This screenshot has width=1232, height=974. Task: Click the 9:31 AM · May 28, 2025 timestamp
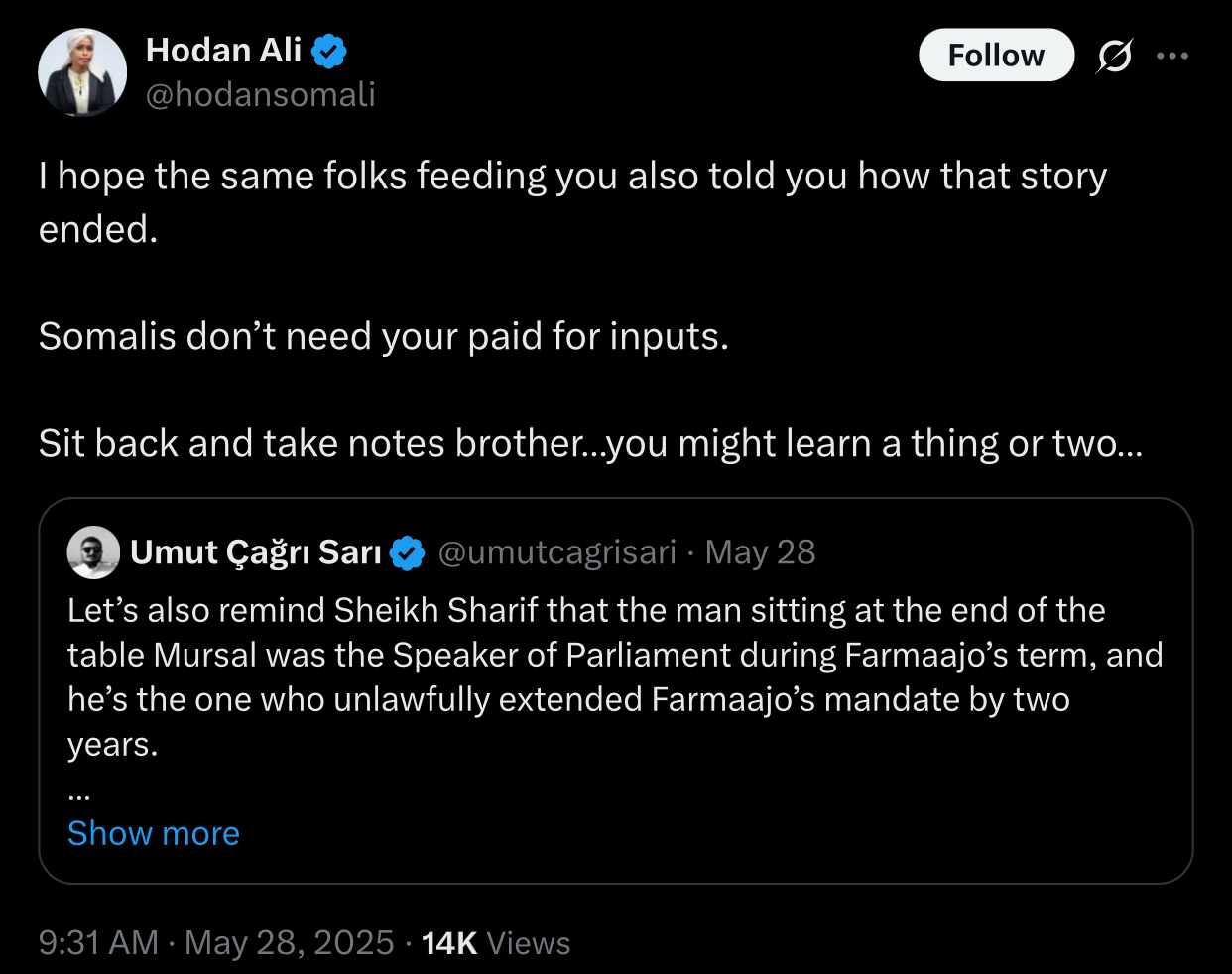click(x=216, y=942)
